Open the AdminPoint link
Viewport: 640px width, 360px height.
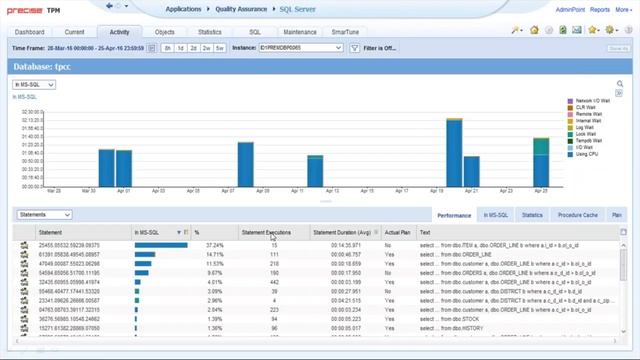click(x=570, y=9)
